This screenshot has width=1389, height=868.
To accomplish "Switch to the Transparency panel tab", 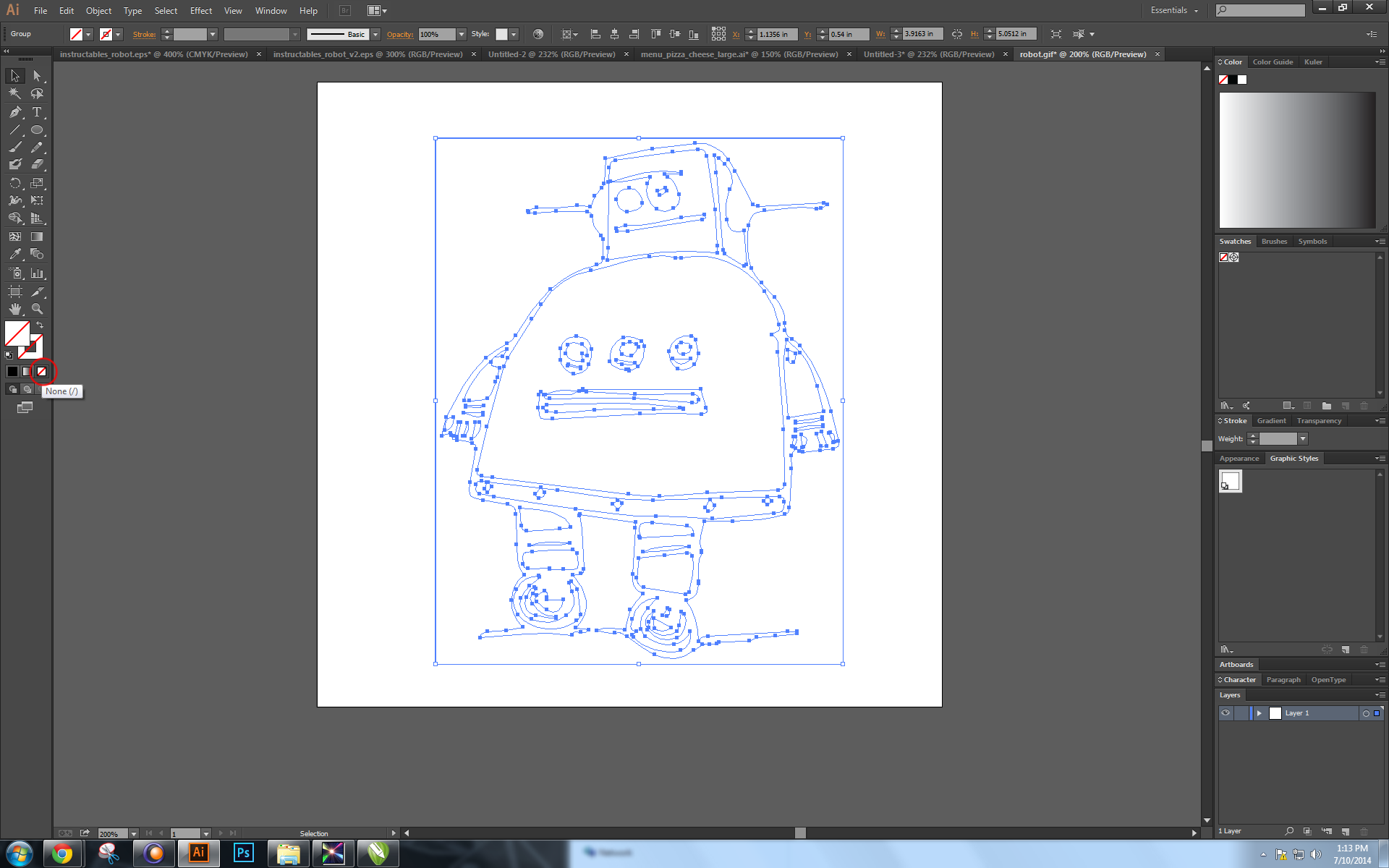I will click(1319, 421).
